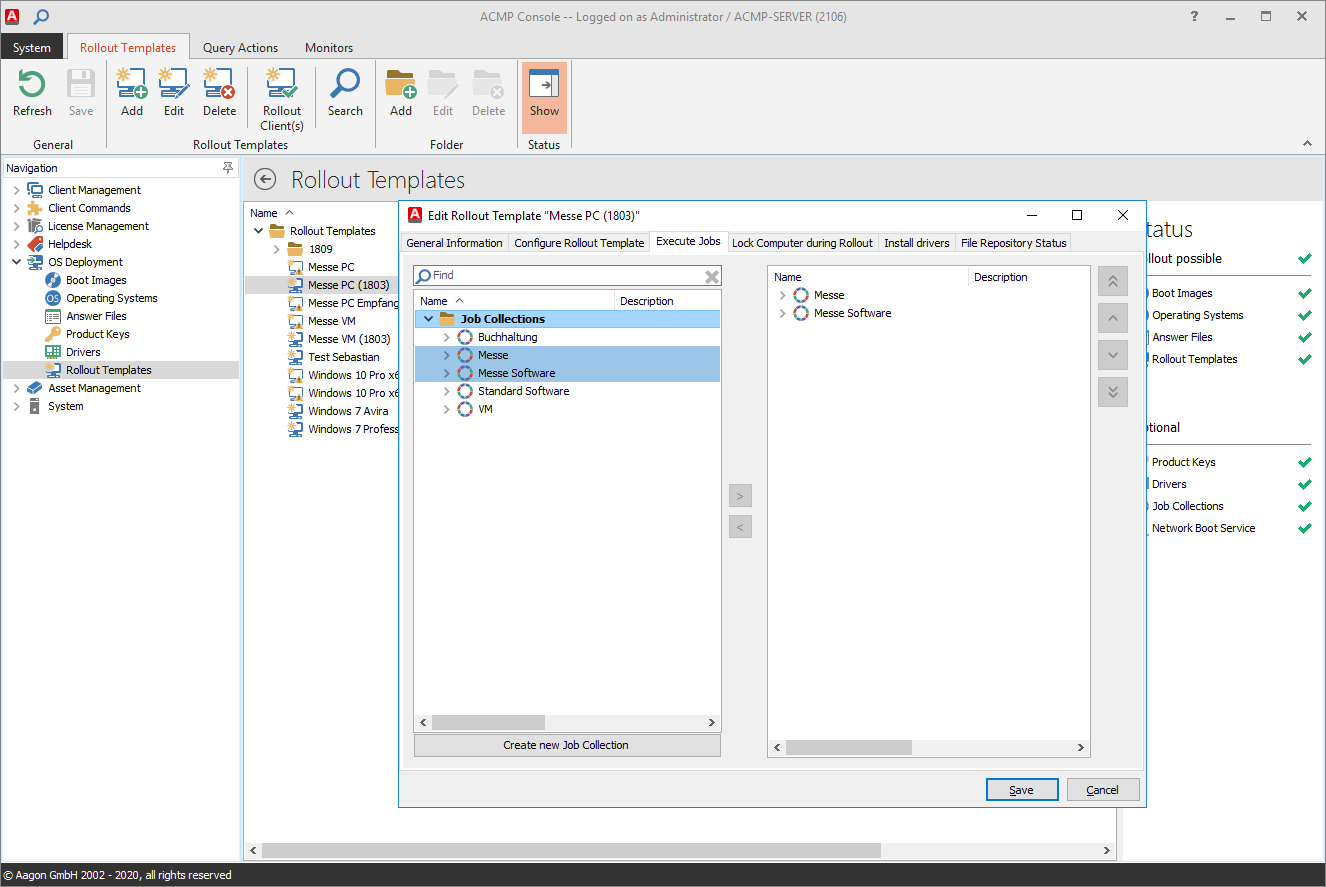The image size is (1326, 887).
Task: Expand Asset Management node
Action: (16, 388)
